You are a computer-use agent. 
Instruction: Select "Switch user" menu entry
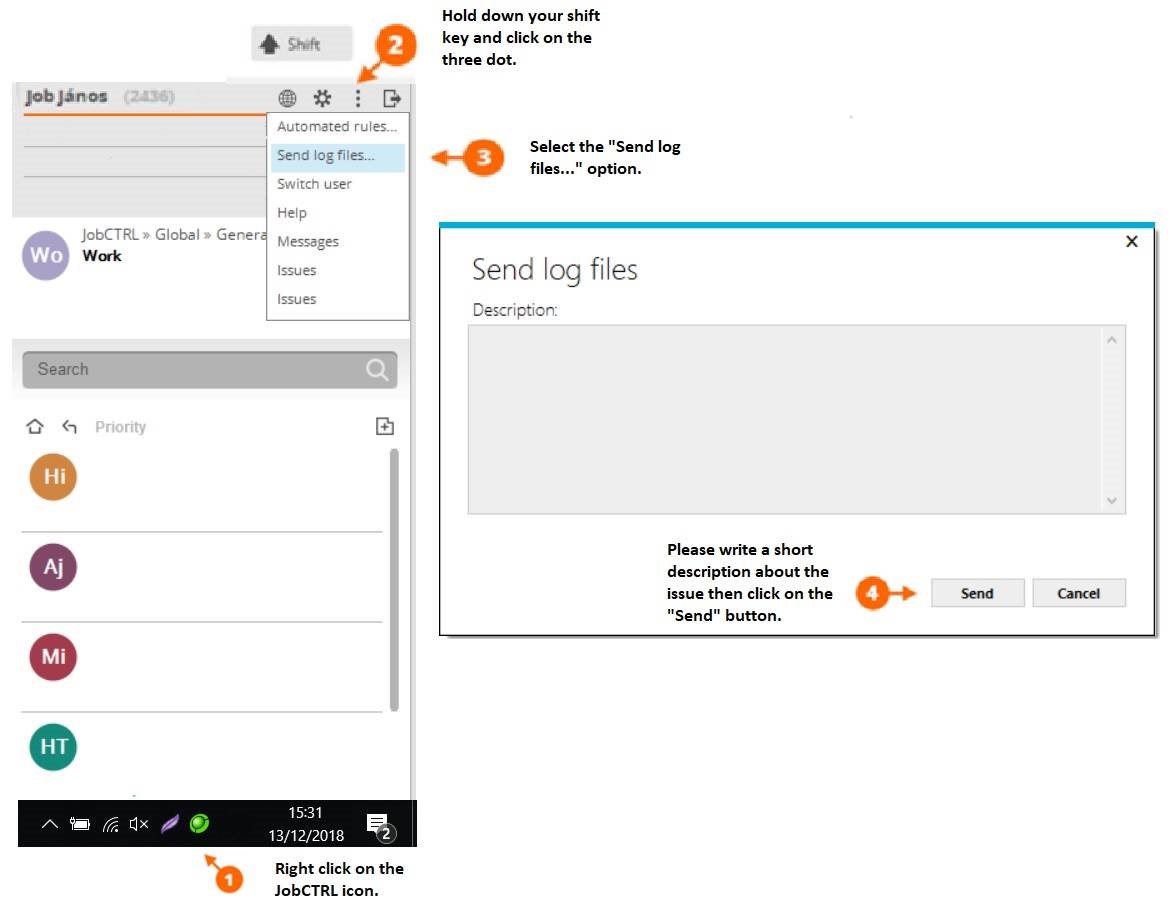coord(314,184)
